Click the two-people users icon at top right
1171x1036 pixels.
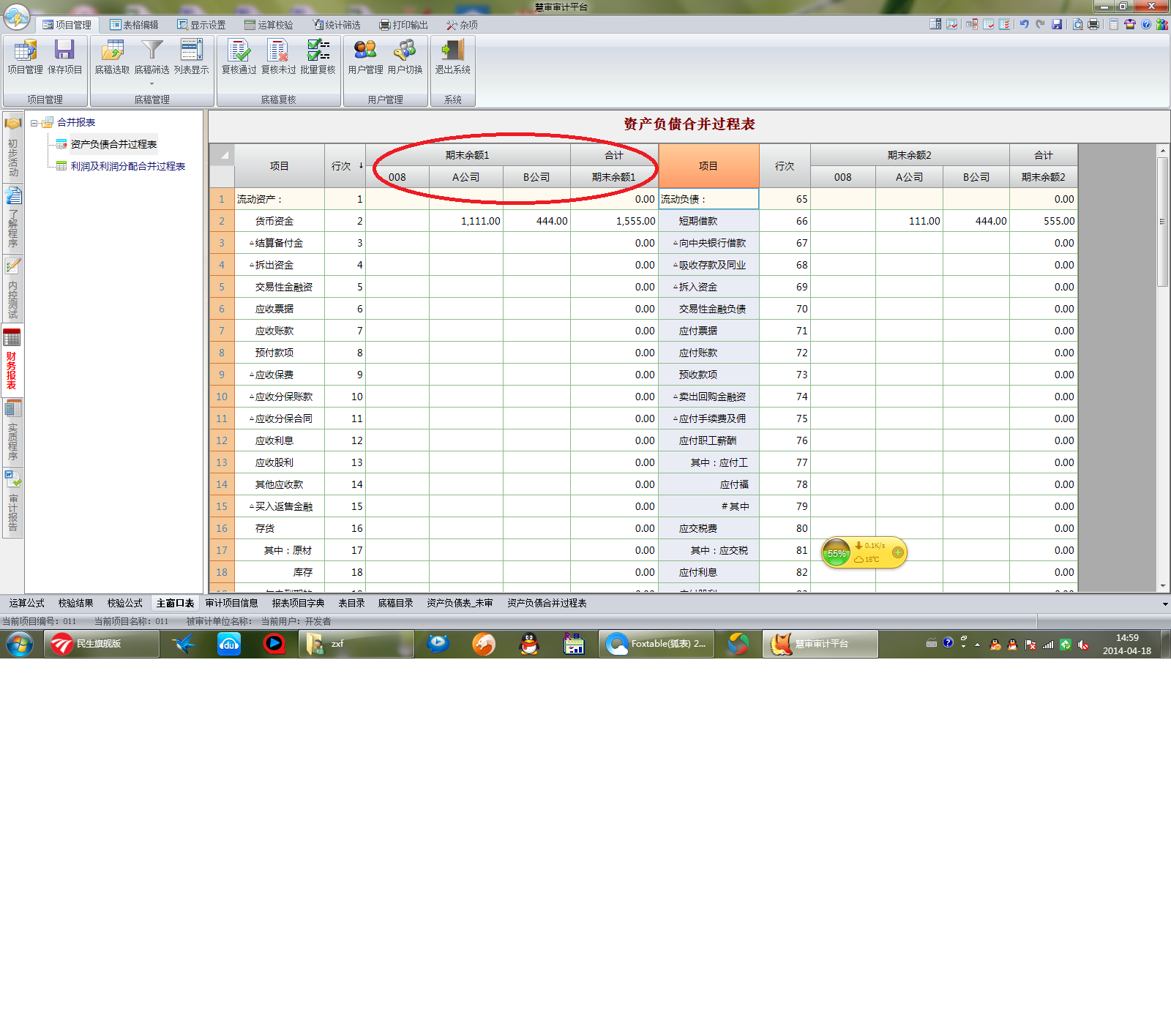pos(1161,24)
